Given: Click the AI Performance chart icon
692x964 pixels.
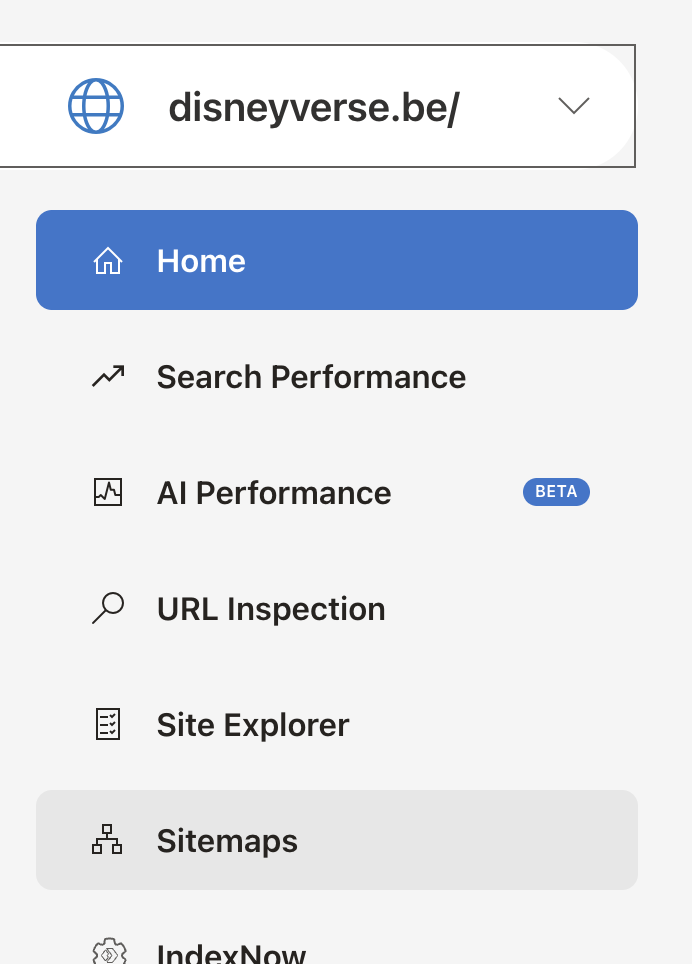Looking at the screenshot, I should tap(107, 493).
